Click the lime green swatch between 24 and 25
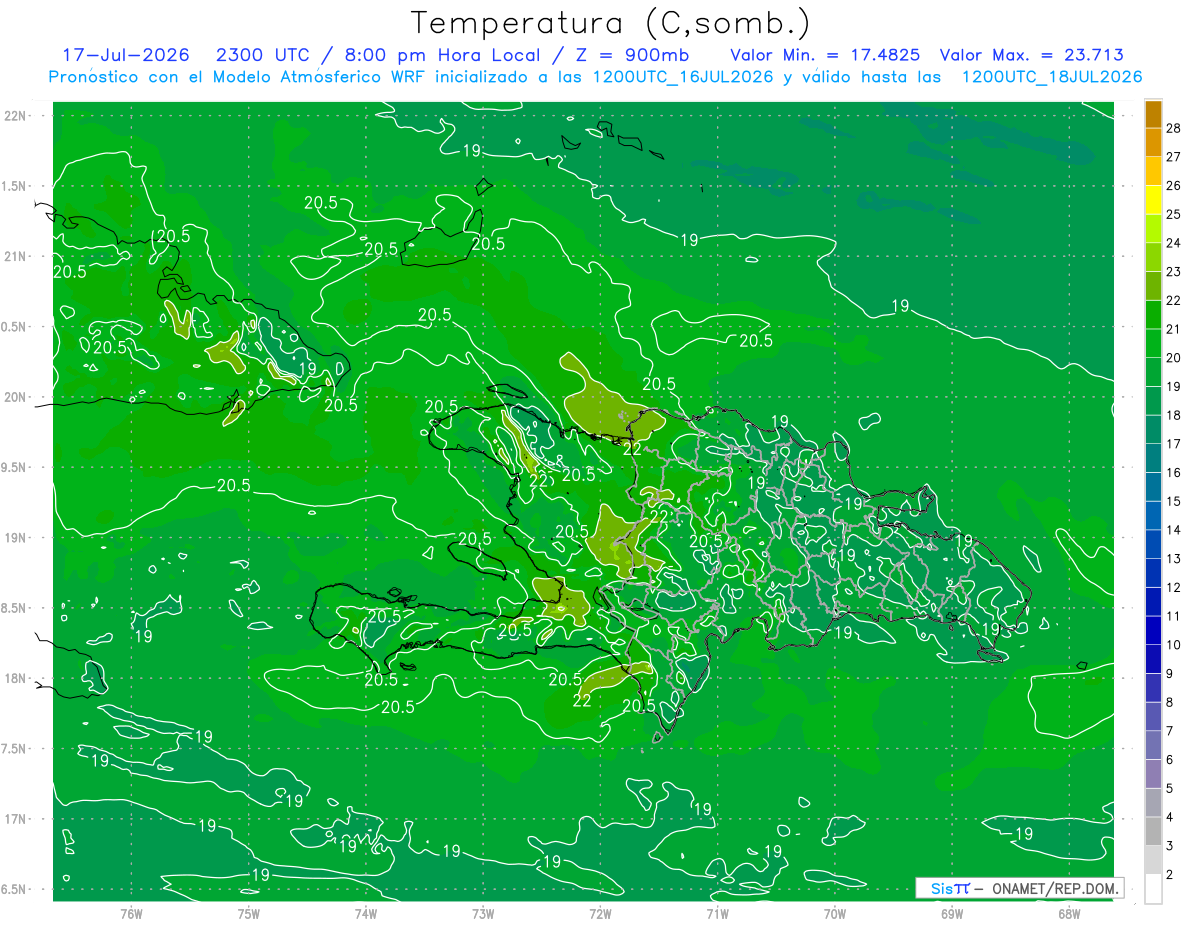Viewport: 1200px width, 927px height. (x=1153, y=229)
